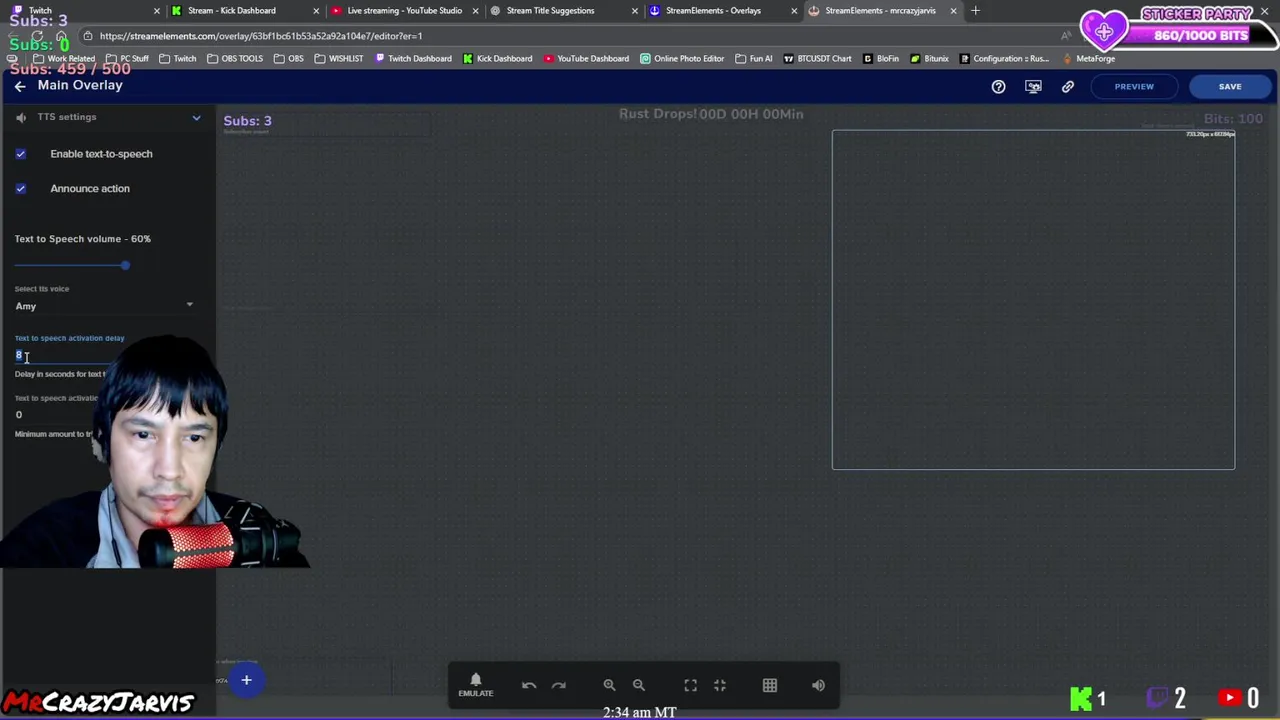
Task: Click the PREVIEW button
Action: click(x=1134, y=86)
